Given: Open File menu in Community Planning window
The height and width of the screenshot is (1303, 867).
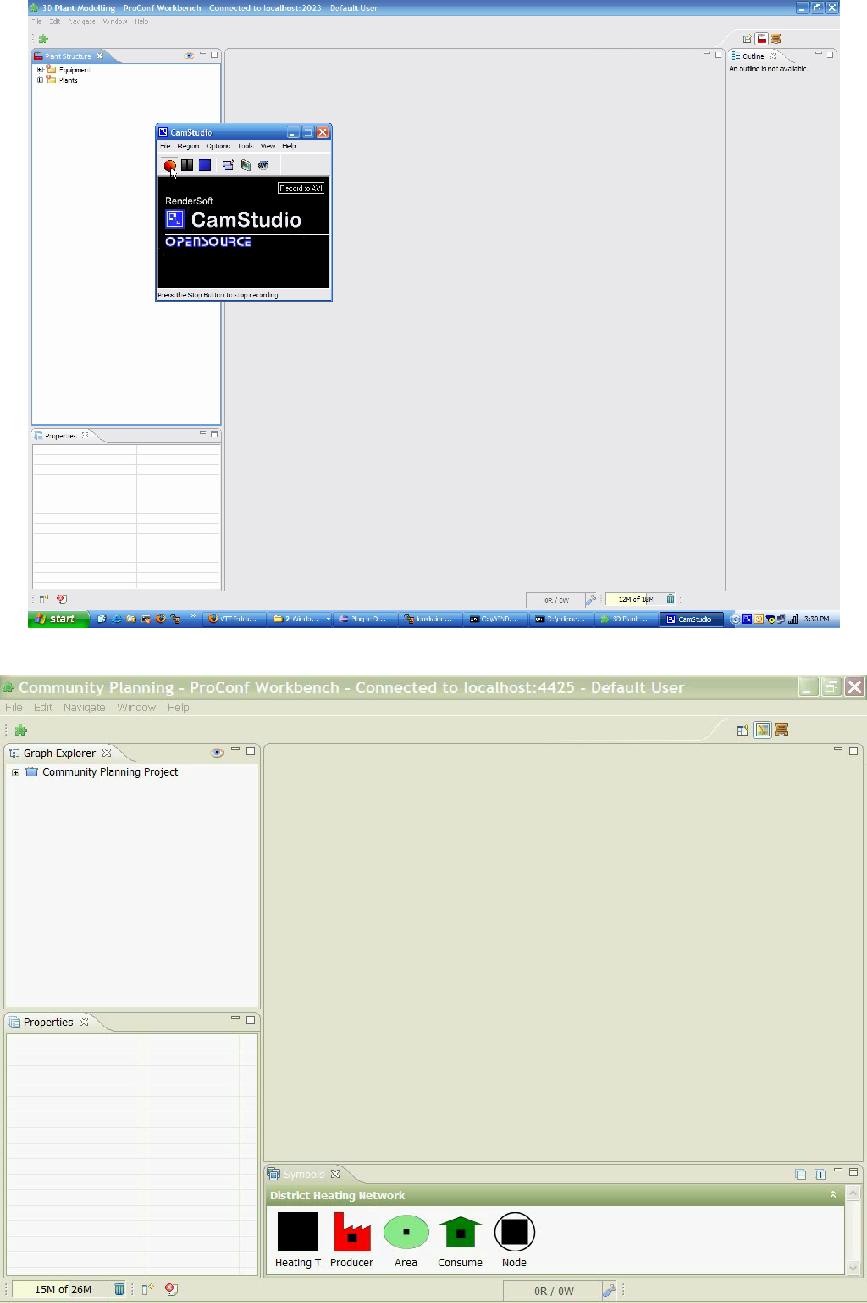Looking at the screenshot, I should pos(14,707).
